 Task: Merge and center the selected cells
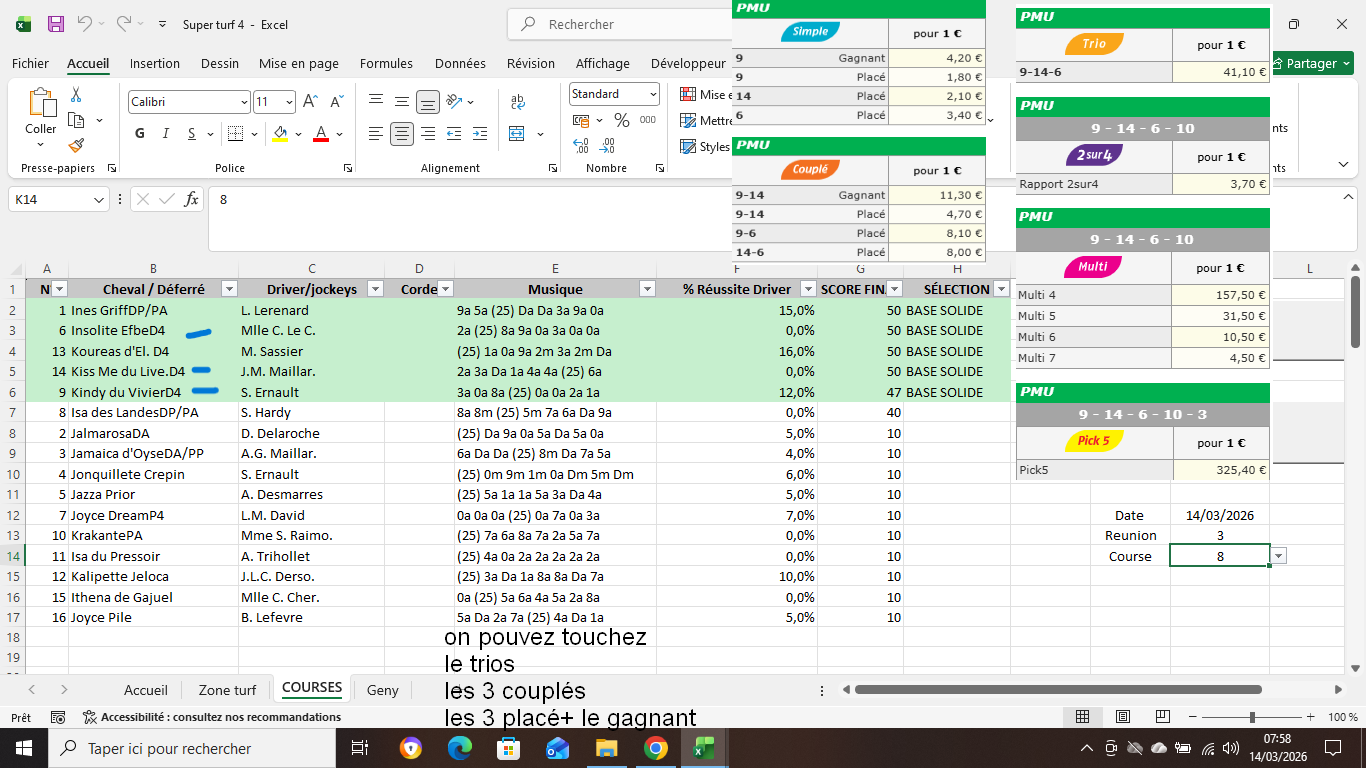517,134
